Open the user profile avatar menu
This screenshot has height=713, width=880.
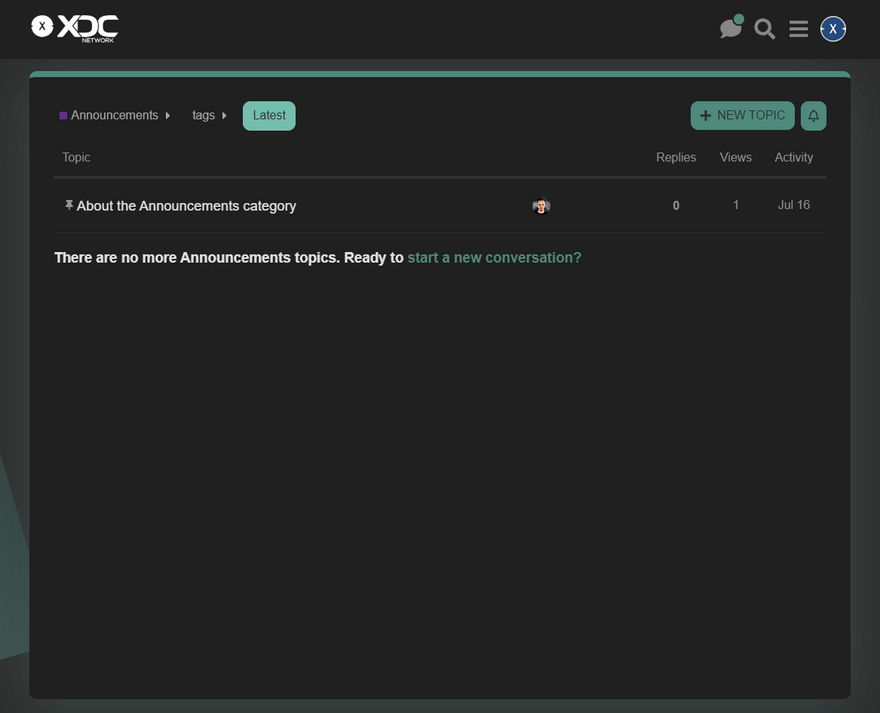(x=833, y=29)
